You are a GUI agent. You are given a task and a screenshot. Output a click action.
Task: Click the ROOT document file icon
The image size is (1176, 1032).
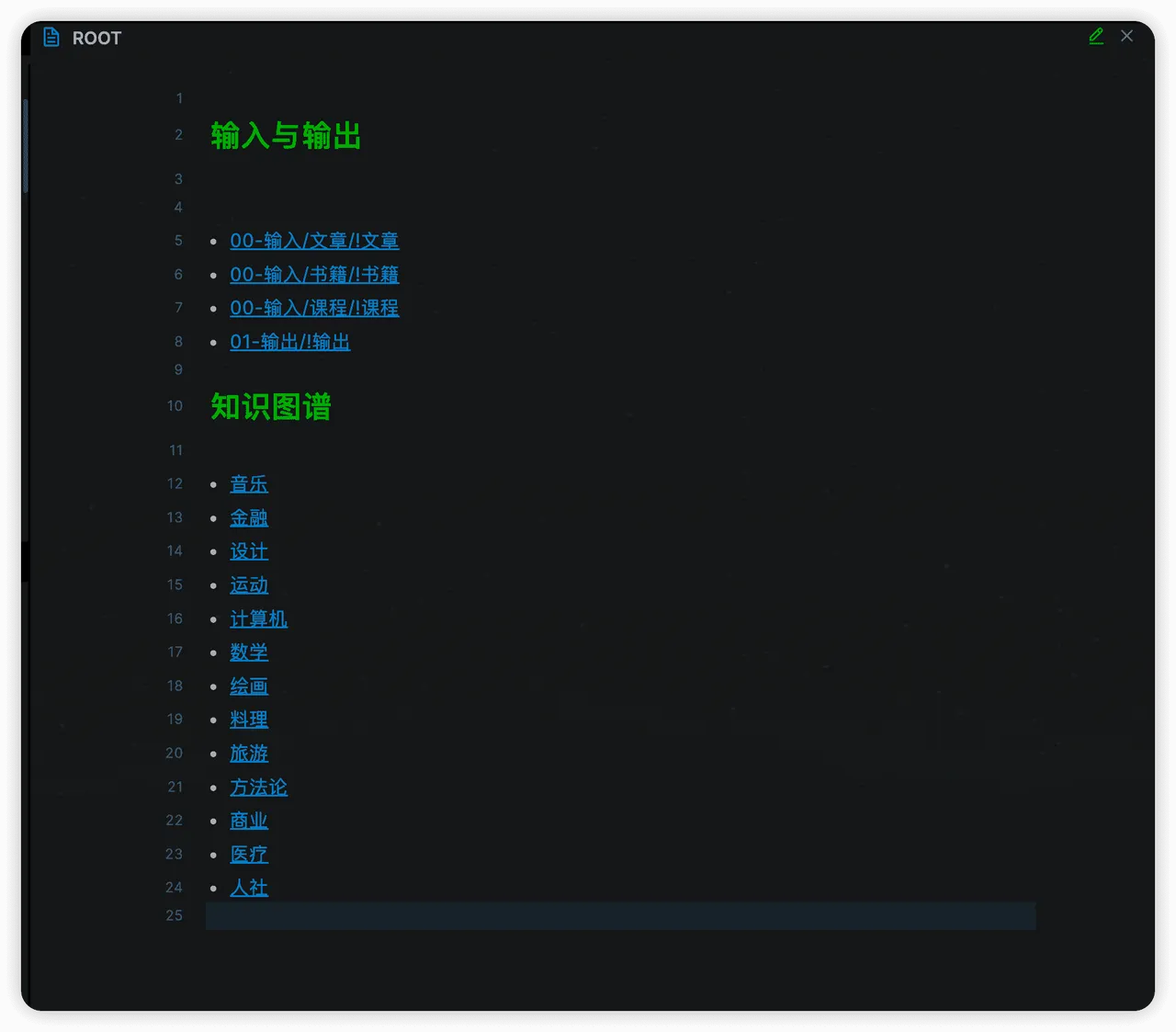[52, 38]
